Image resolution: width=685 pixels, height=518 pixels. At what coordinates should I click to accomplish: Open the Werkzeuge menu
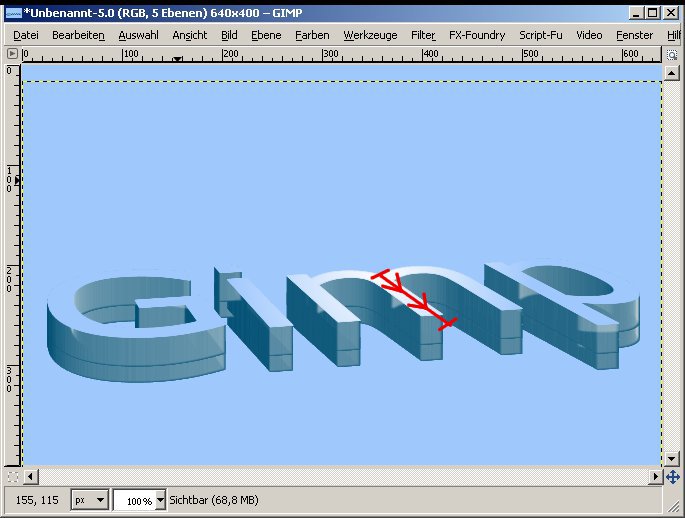coord(370,35)
